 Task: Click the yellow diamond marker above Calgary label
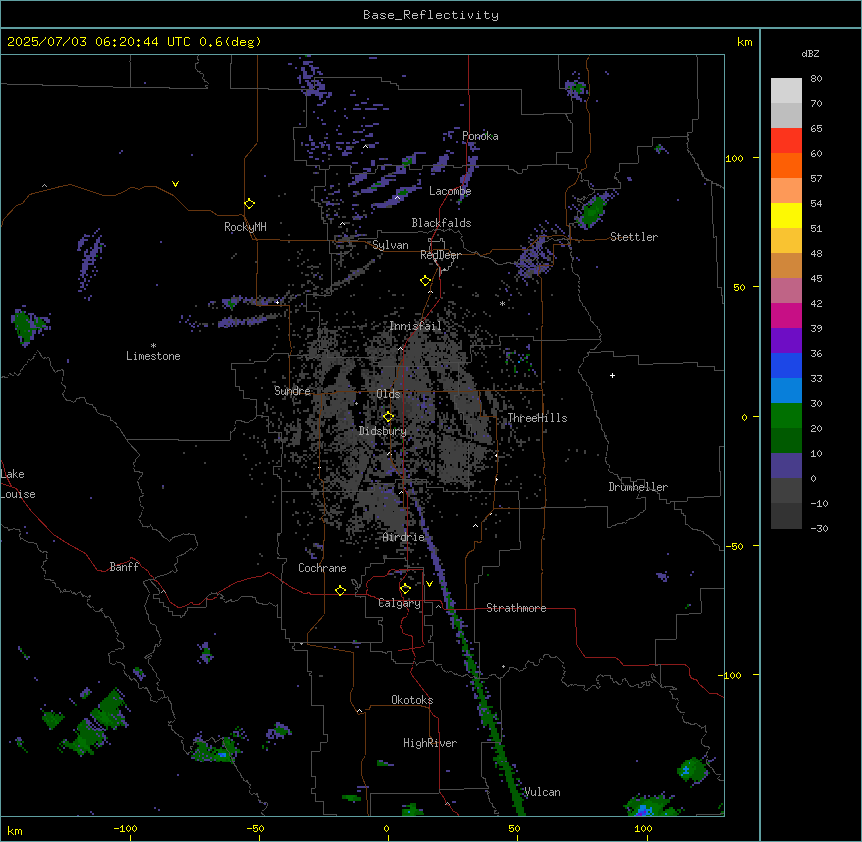405,589
